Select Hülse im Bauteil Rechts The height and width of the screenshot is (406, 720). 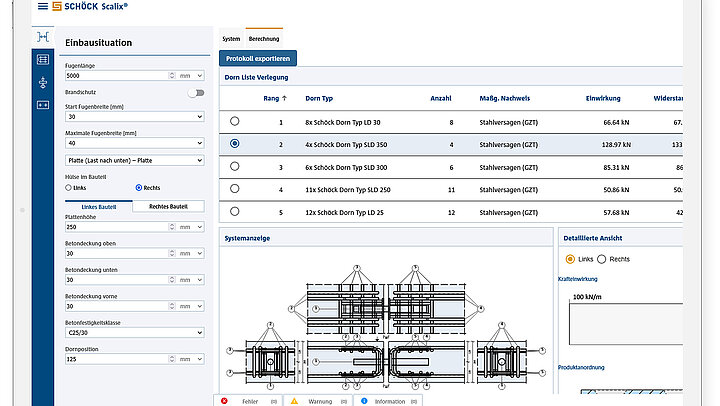click(x=139, y=188)
